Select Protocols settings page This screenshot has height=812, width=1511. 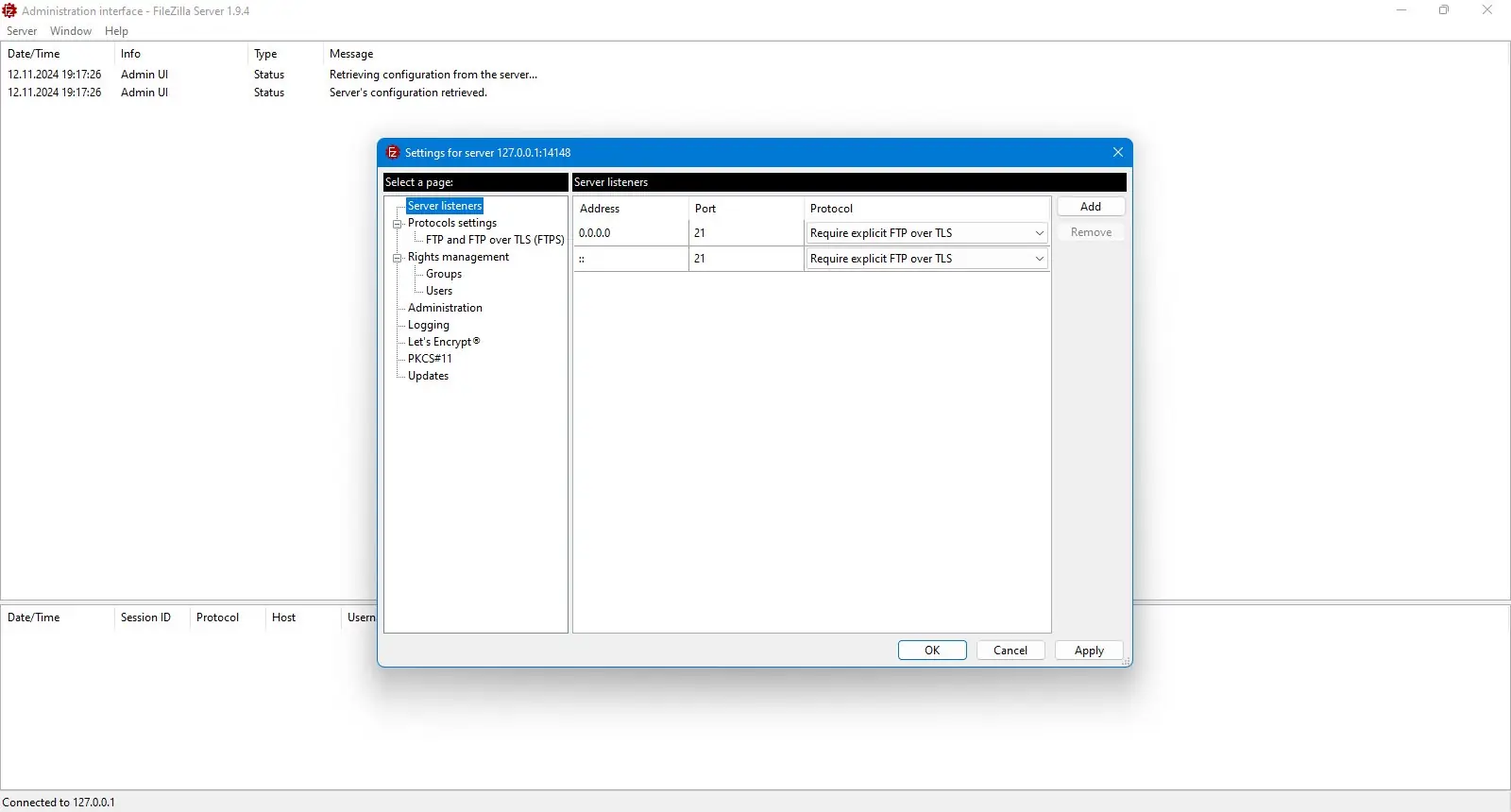[452, 223]
